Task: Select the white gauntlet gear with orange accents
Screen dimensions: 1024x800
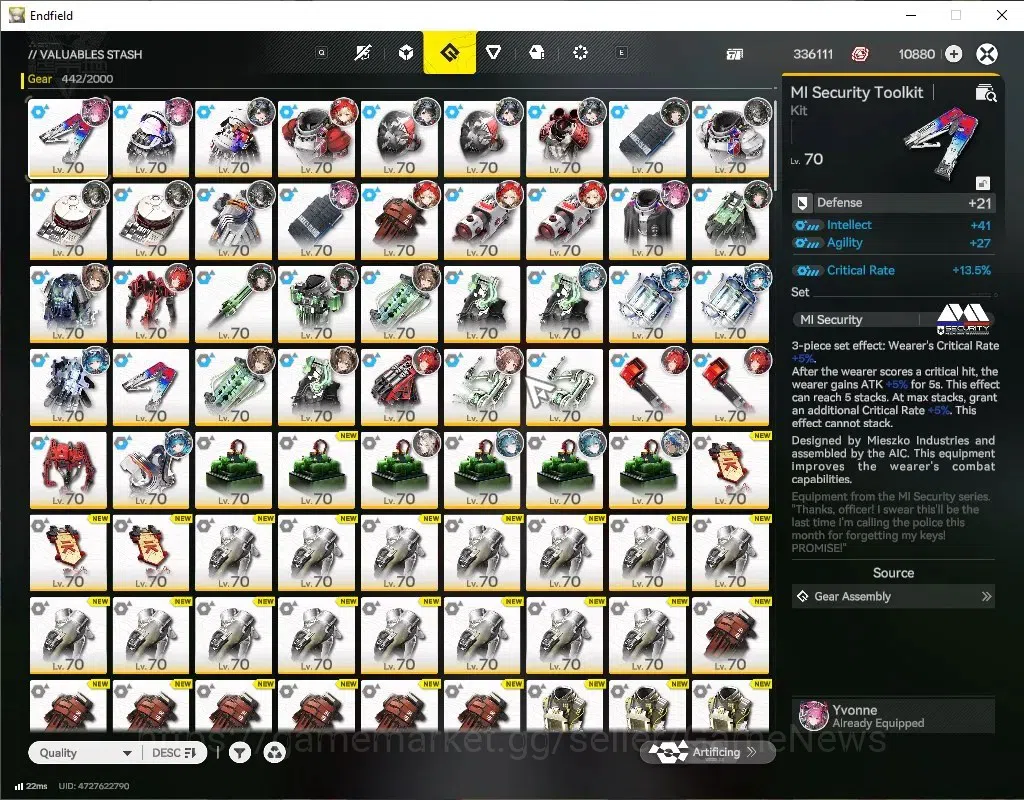Action: [234, 221]
